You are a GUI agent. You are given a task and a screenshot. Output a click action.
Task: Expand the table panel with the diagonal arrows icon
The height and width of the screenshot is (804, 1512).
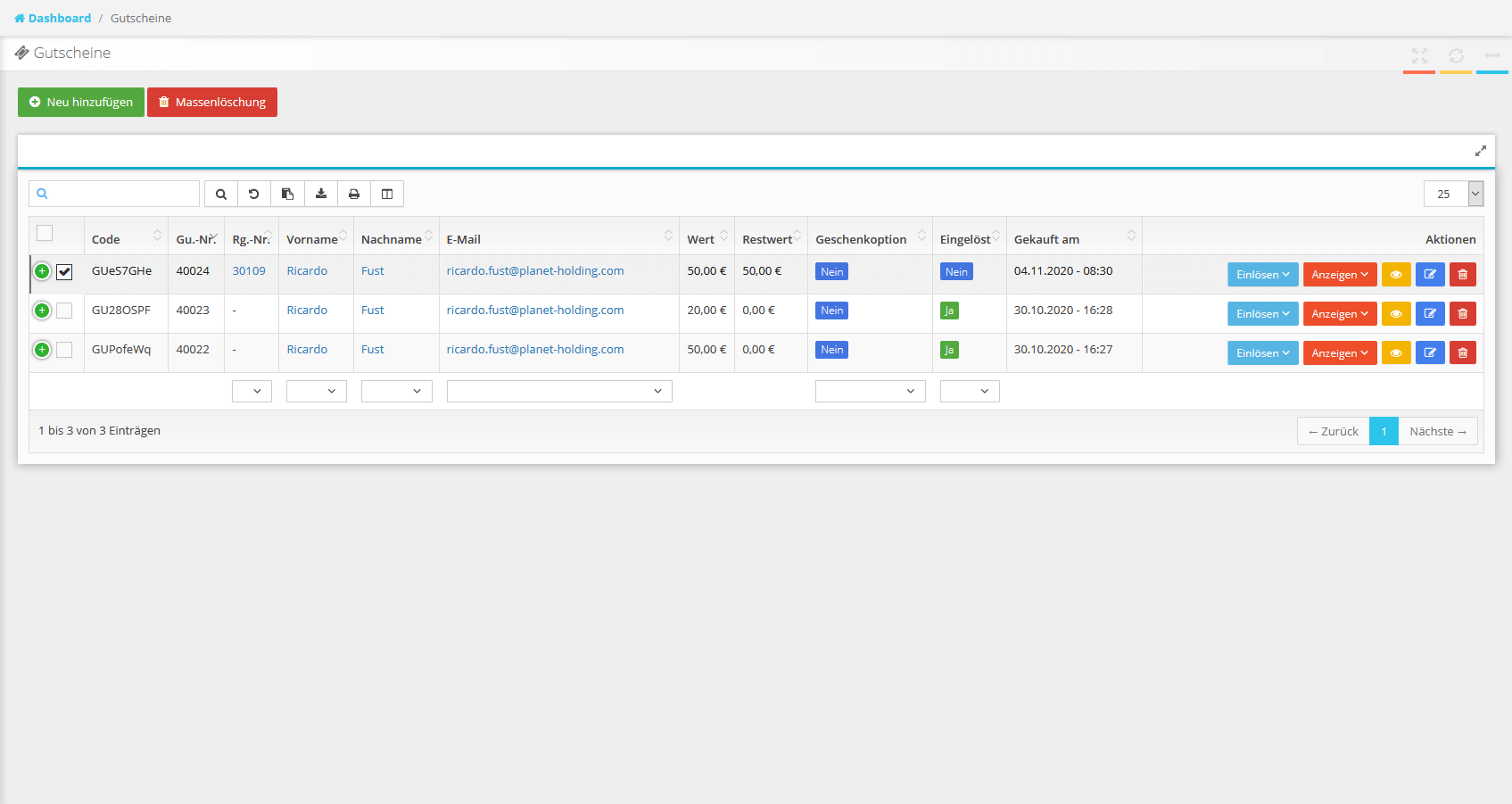[x=1480, y=151]
